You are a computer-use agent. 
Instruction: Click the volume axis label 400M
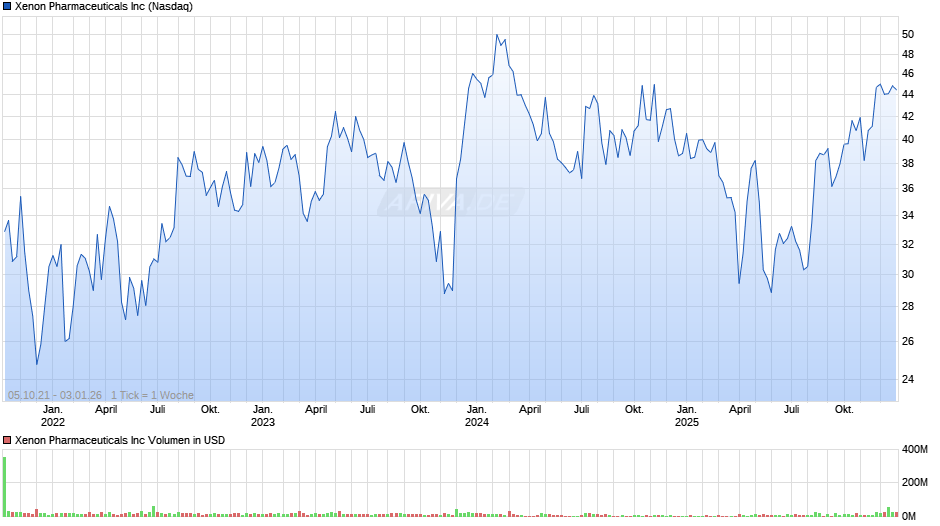[x=915, y=449]
